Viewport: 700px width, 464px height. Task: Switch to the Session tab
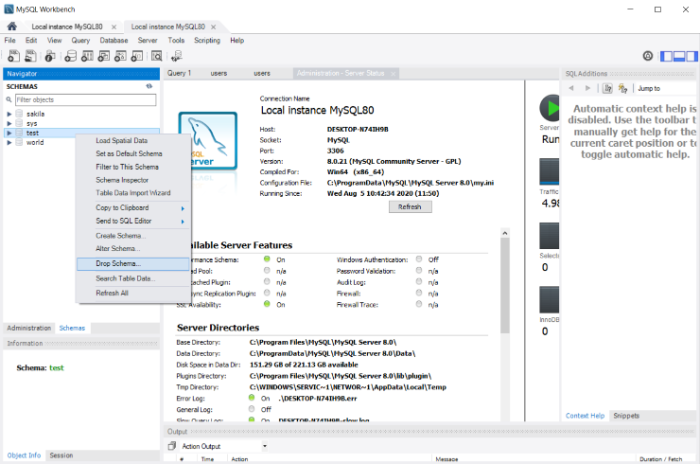pos(61,455)
